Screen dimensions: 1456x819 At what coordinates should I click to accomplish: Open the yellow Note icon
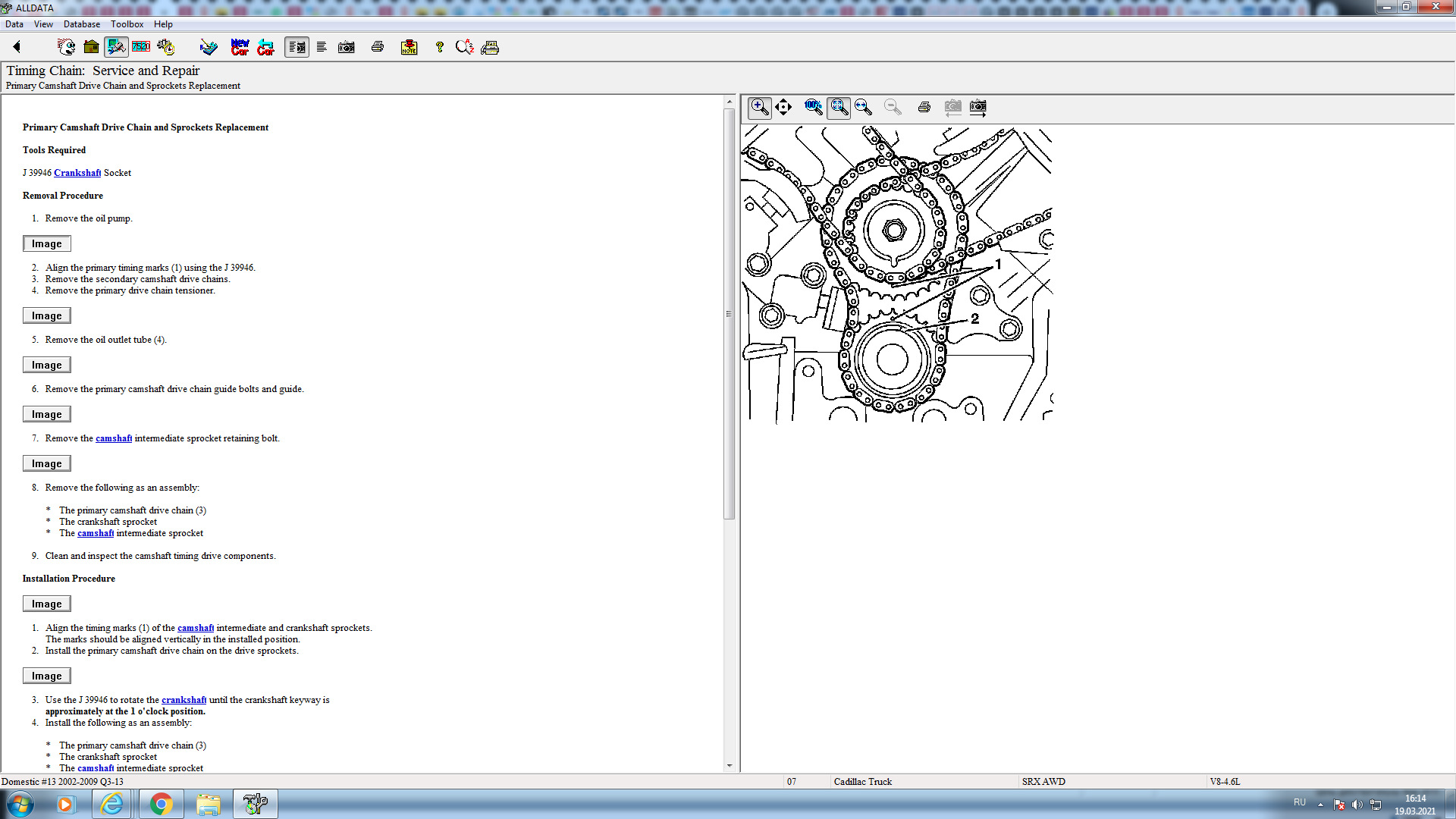[409, 47]
